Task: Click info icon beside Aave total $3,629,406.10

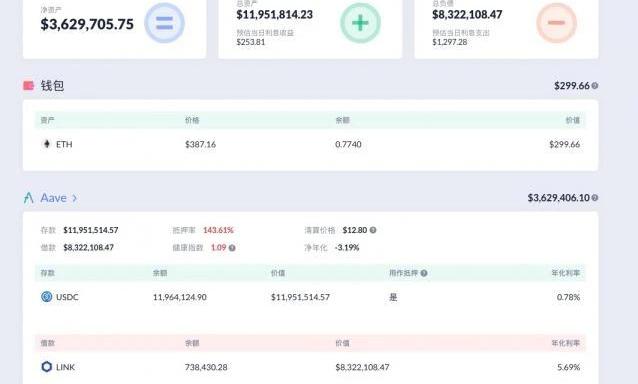Action: point(594,198)
